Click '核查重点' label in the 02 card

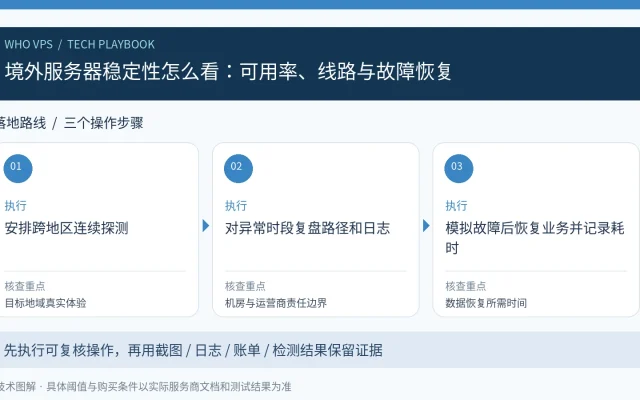point(245,286)
